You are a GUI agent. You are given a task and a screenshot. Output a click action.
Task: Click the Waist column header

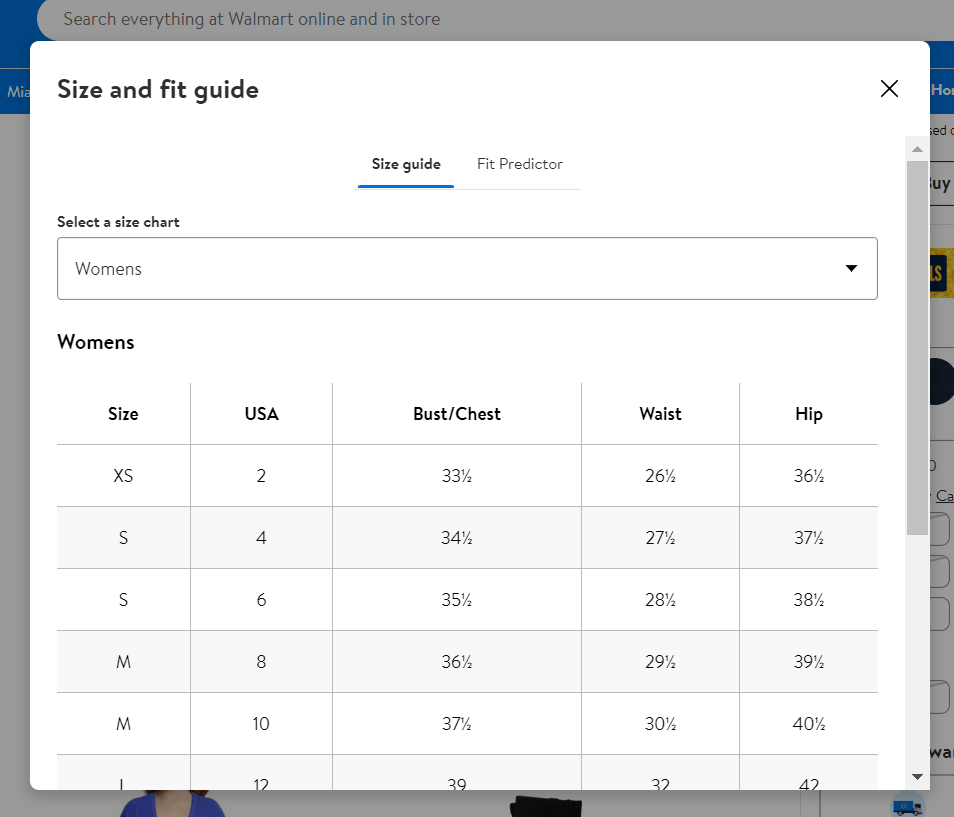[x=660, y=414]
